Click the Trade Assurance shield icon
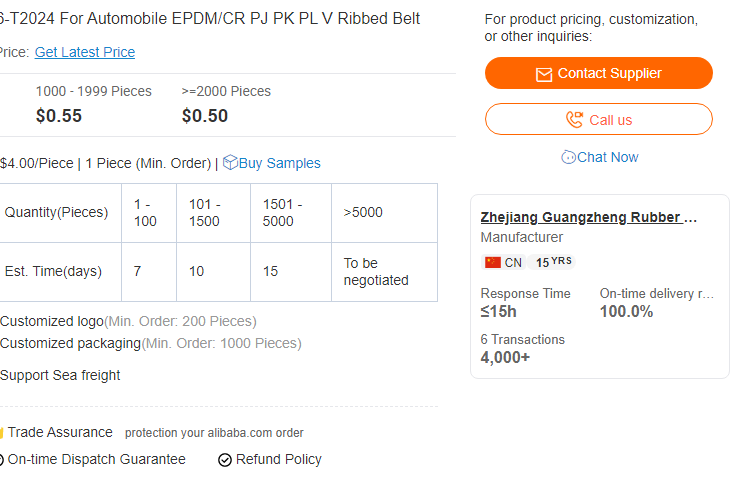The image size is (730, 490). click(2, 433)
